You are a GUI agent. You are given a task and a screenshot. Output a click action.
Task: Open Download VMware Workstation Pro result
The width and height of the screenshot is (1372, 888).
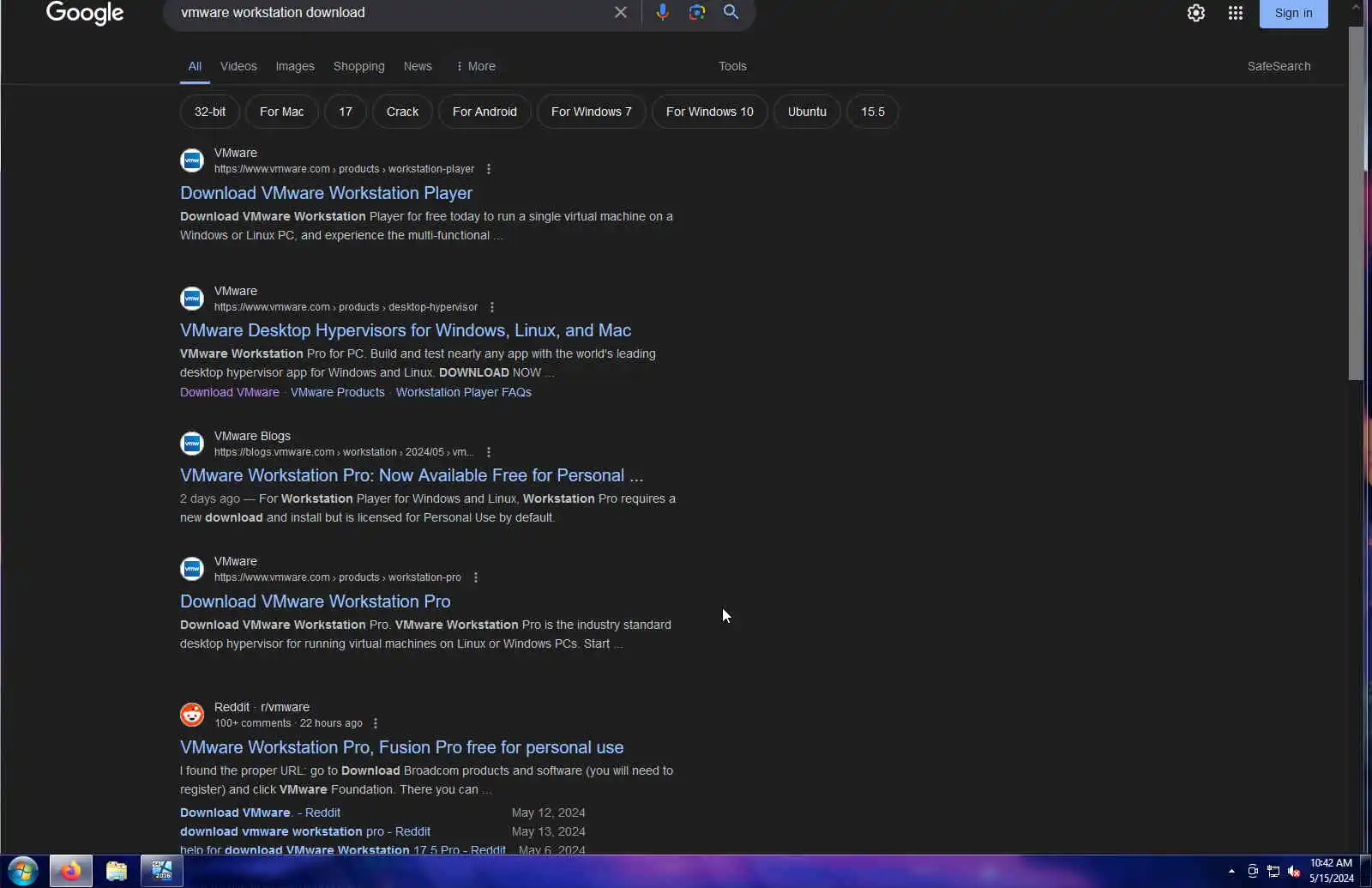[315, 601]
